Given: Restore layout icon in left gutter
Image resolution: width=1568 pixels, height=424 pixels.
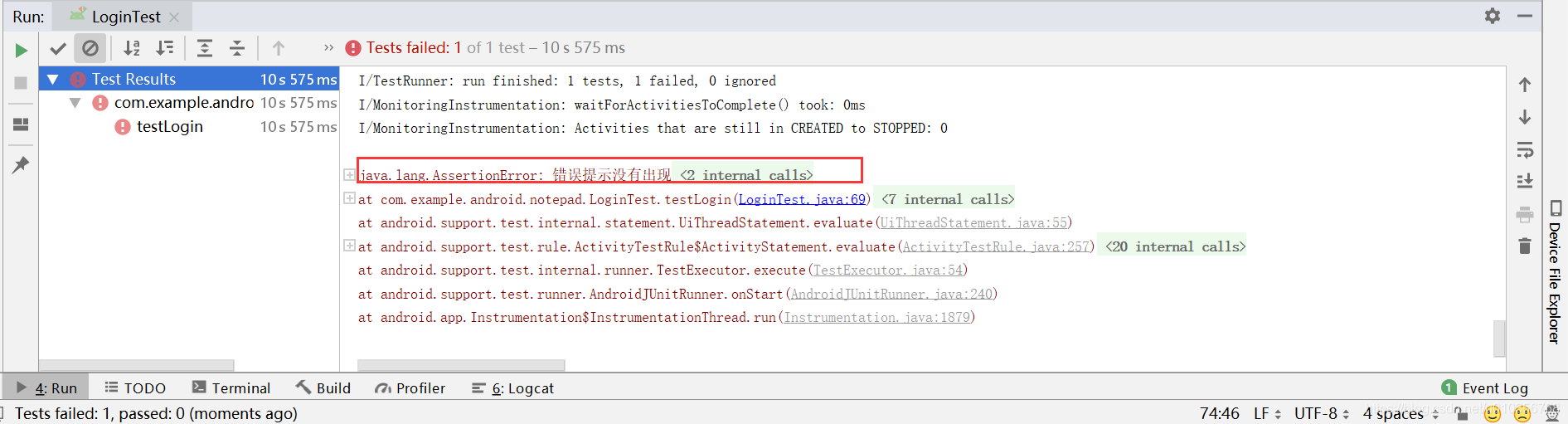Looking at the screenshot, I should click(x=21, y=124).
